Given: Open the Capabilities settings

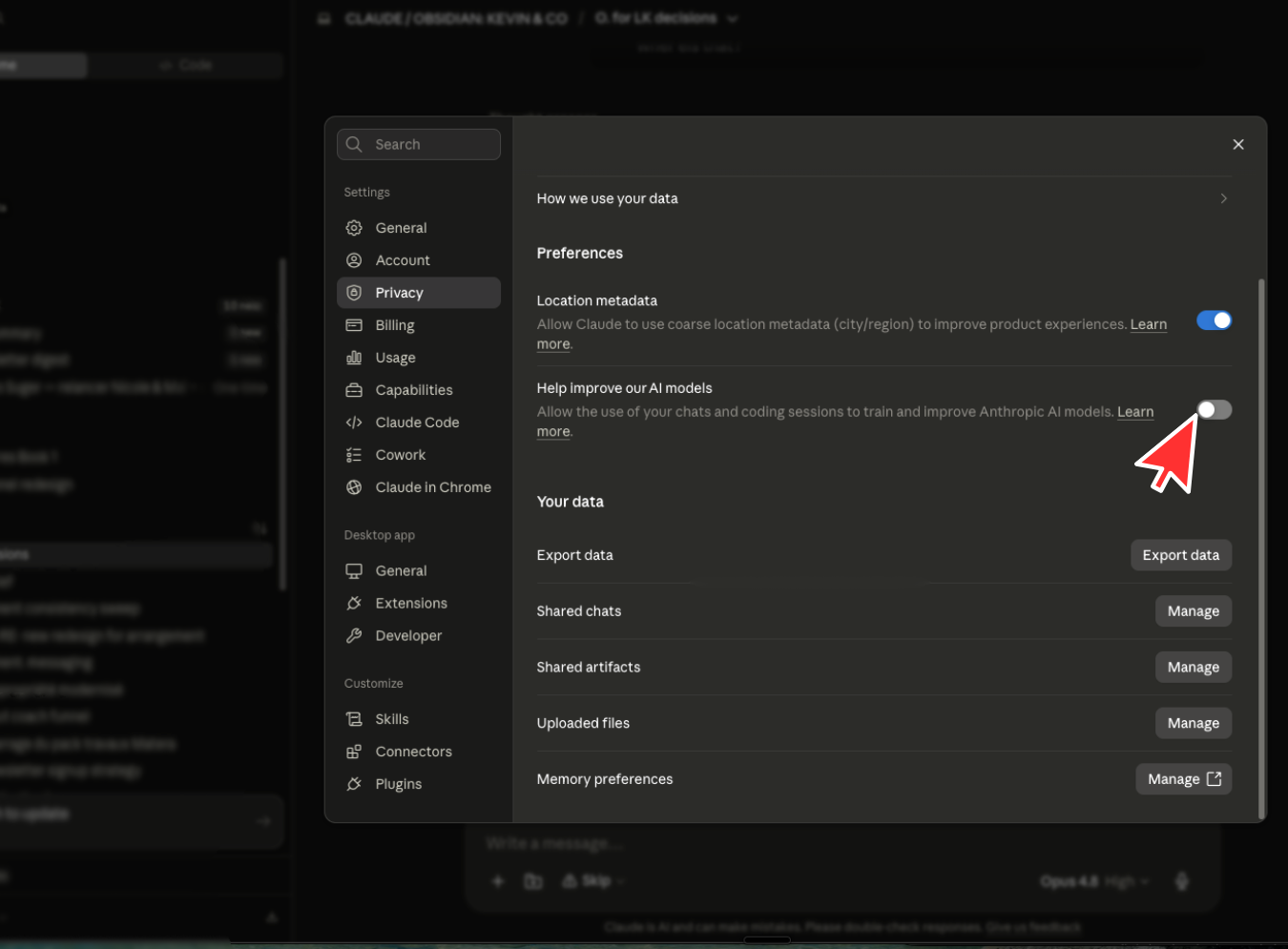Looking at the screenshot, I should pyautogui.click(x=418, y=390).
